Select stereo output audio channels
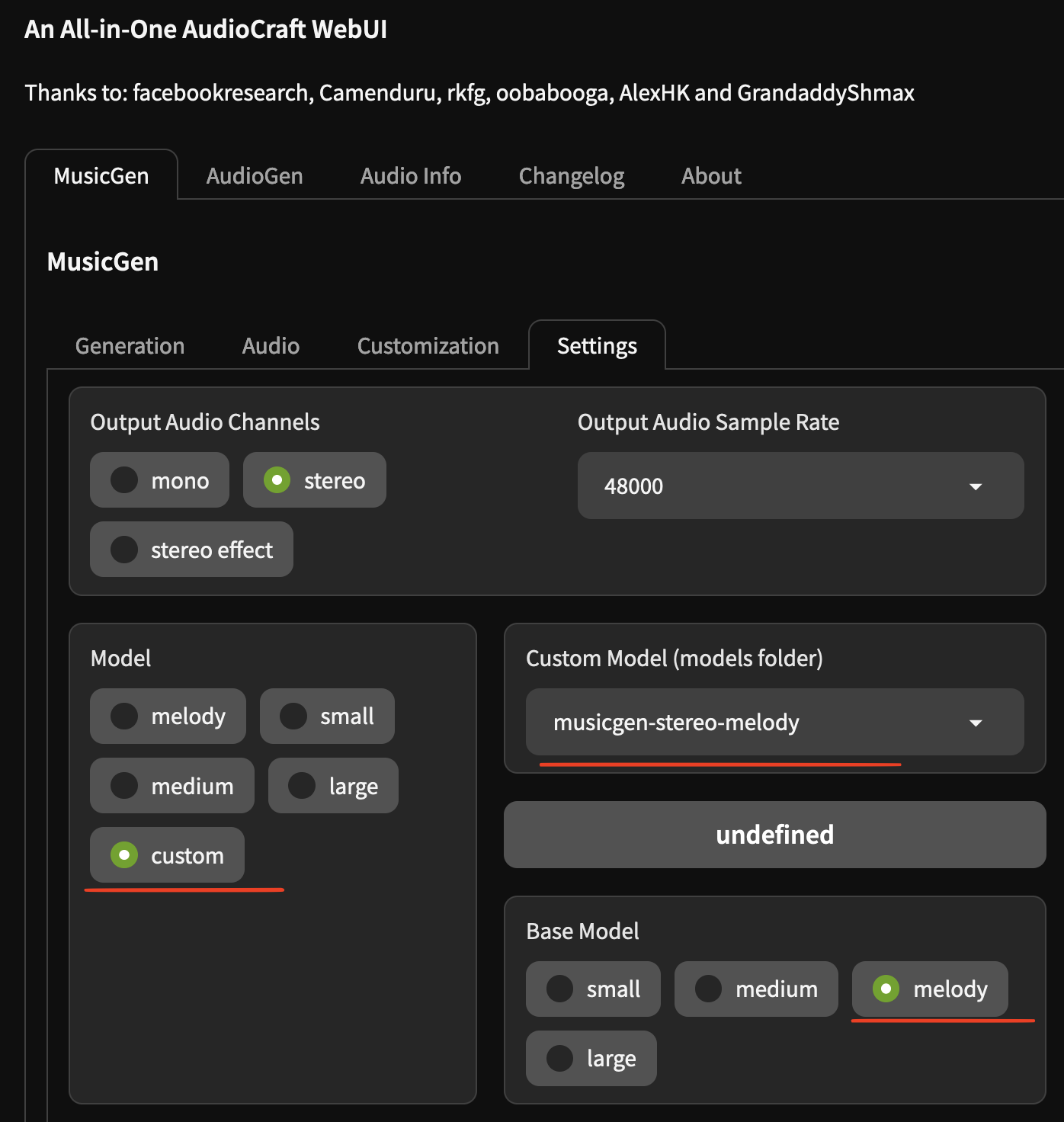Viewport: 1064px width, 1122px height. click(x=314, y=480)
